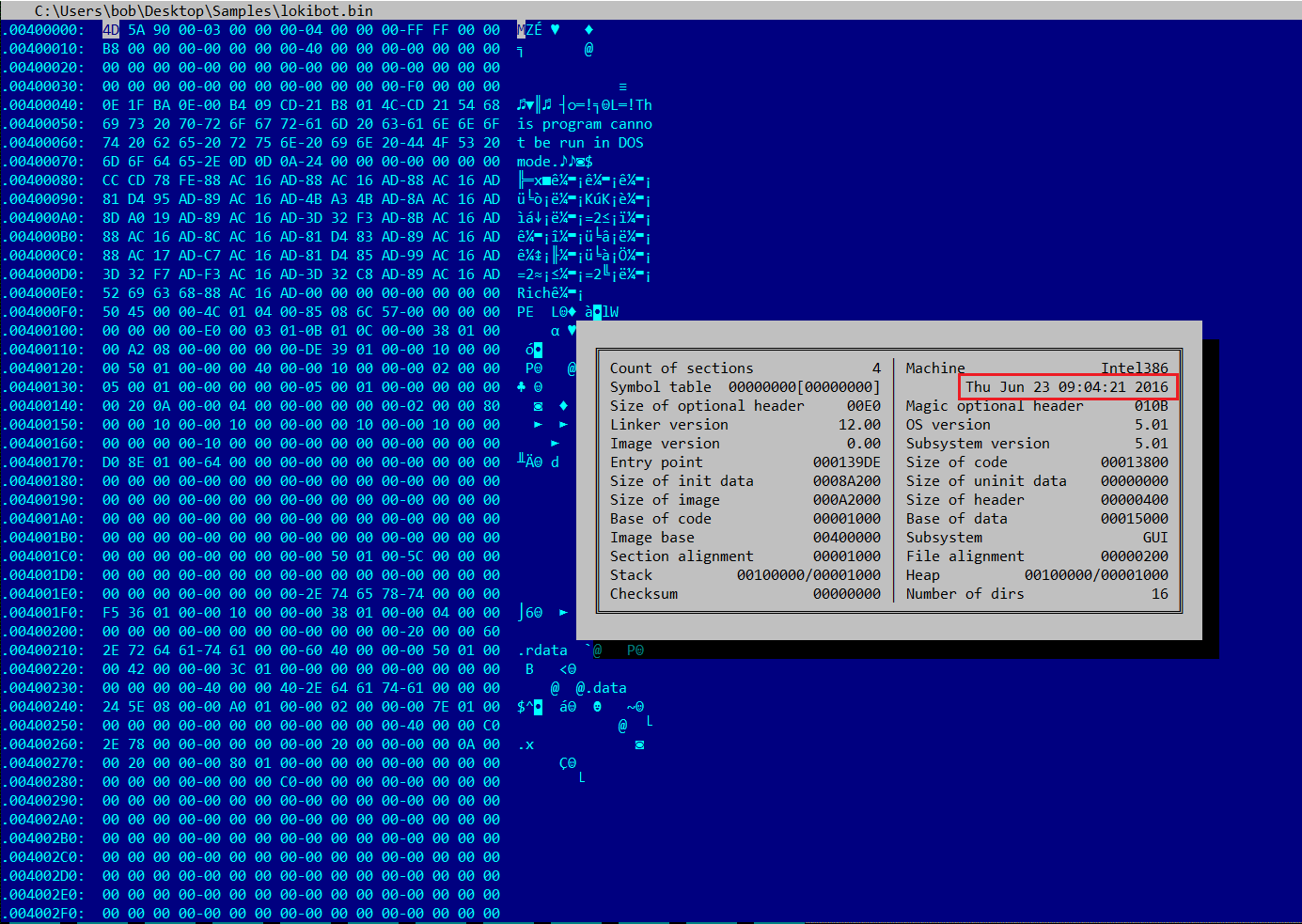Select the GUI subsystem value
This screenshot has width=1302, height=924.
coord(1155,538)
